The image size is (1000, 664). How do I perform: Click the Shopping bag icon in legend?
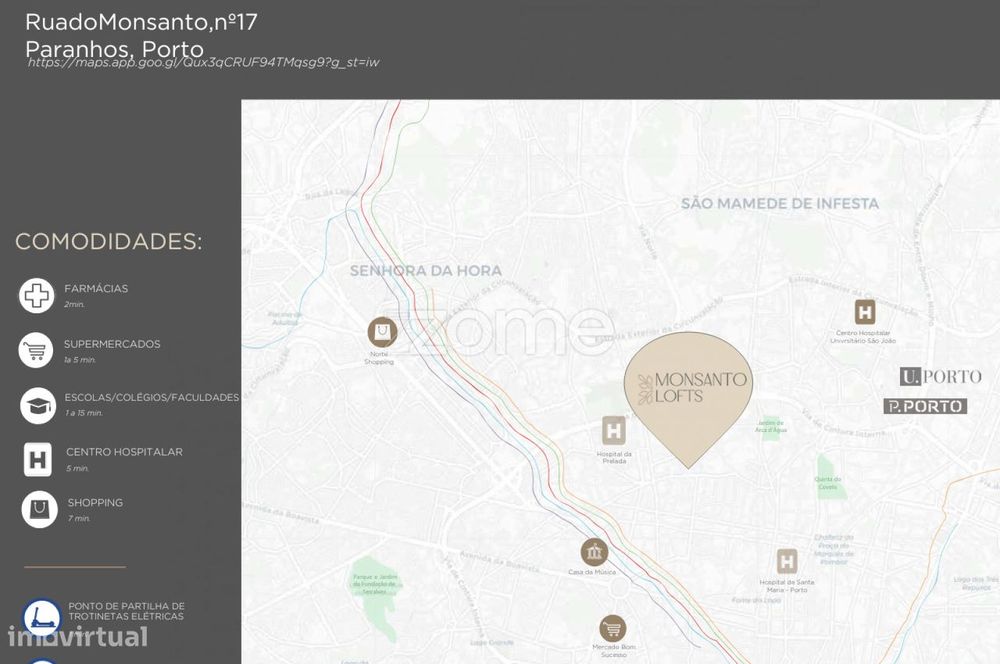click(x=40, y=509)
